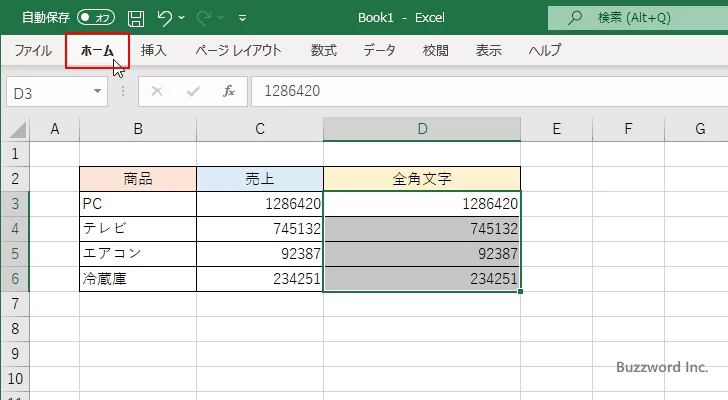Select row 2 header
Viewport: 728px width, 400px height.
(15, 179)
